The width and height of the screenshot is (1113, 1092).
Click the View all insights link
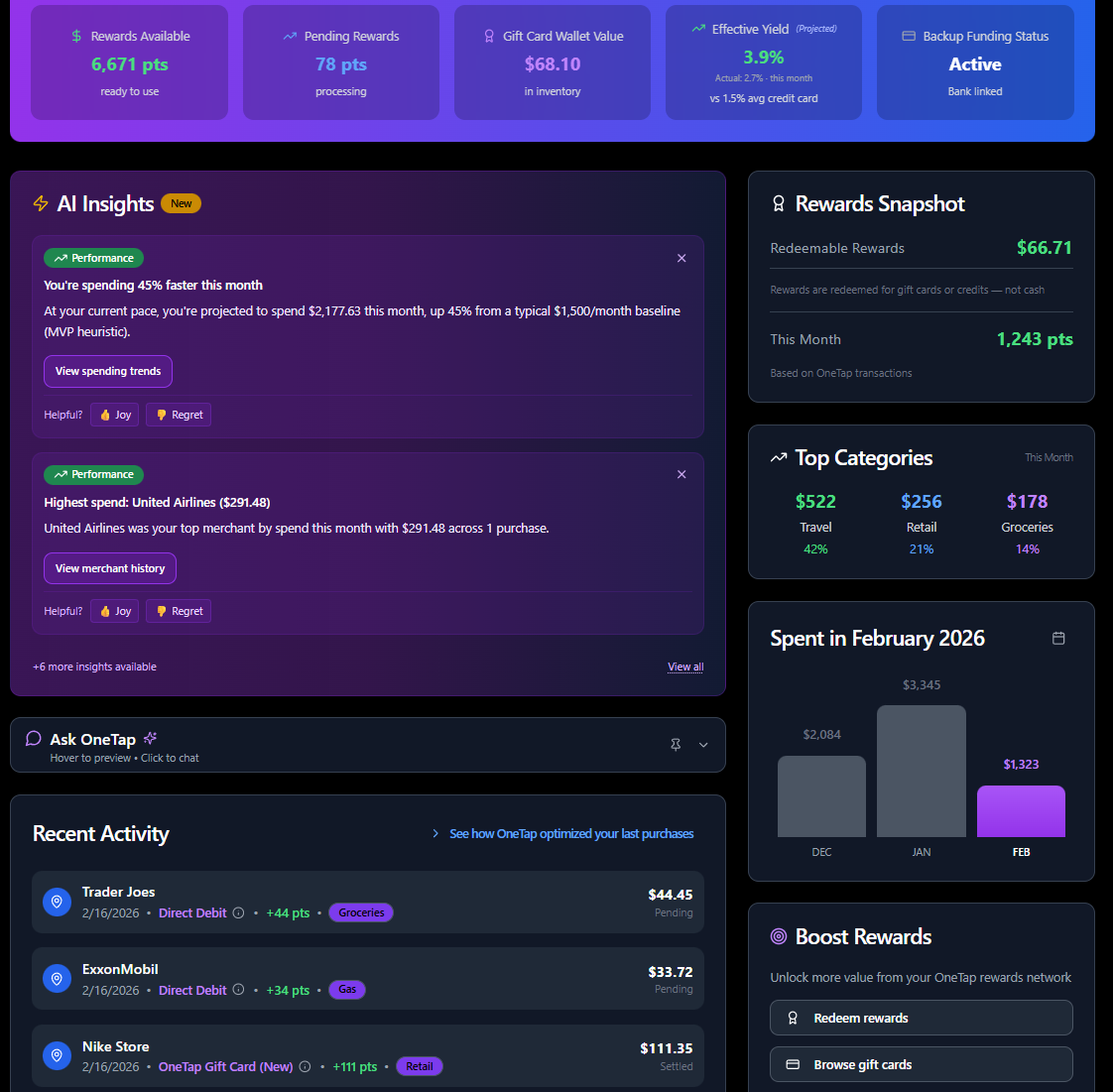[684, 666]
